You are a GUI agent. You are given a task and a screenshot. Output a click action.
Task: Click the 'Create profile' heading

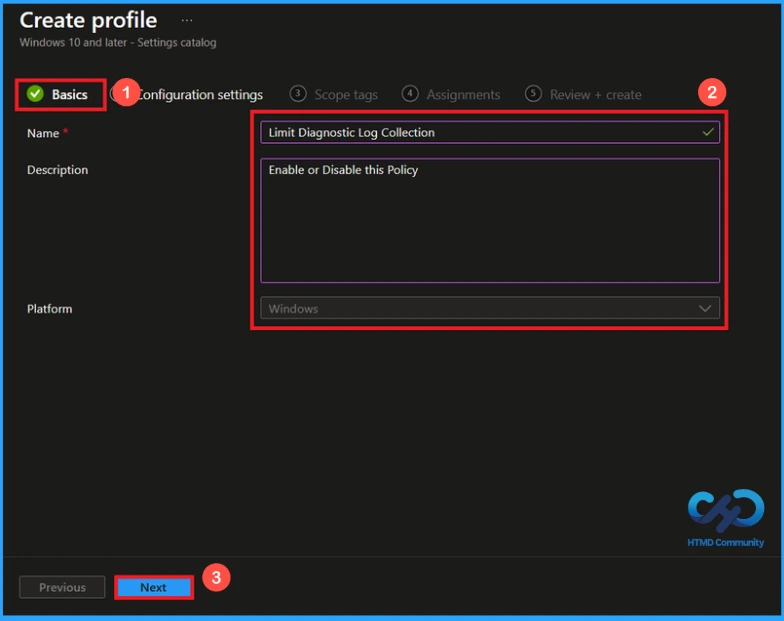click(88, 20)
